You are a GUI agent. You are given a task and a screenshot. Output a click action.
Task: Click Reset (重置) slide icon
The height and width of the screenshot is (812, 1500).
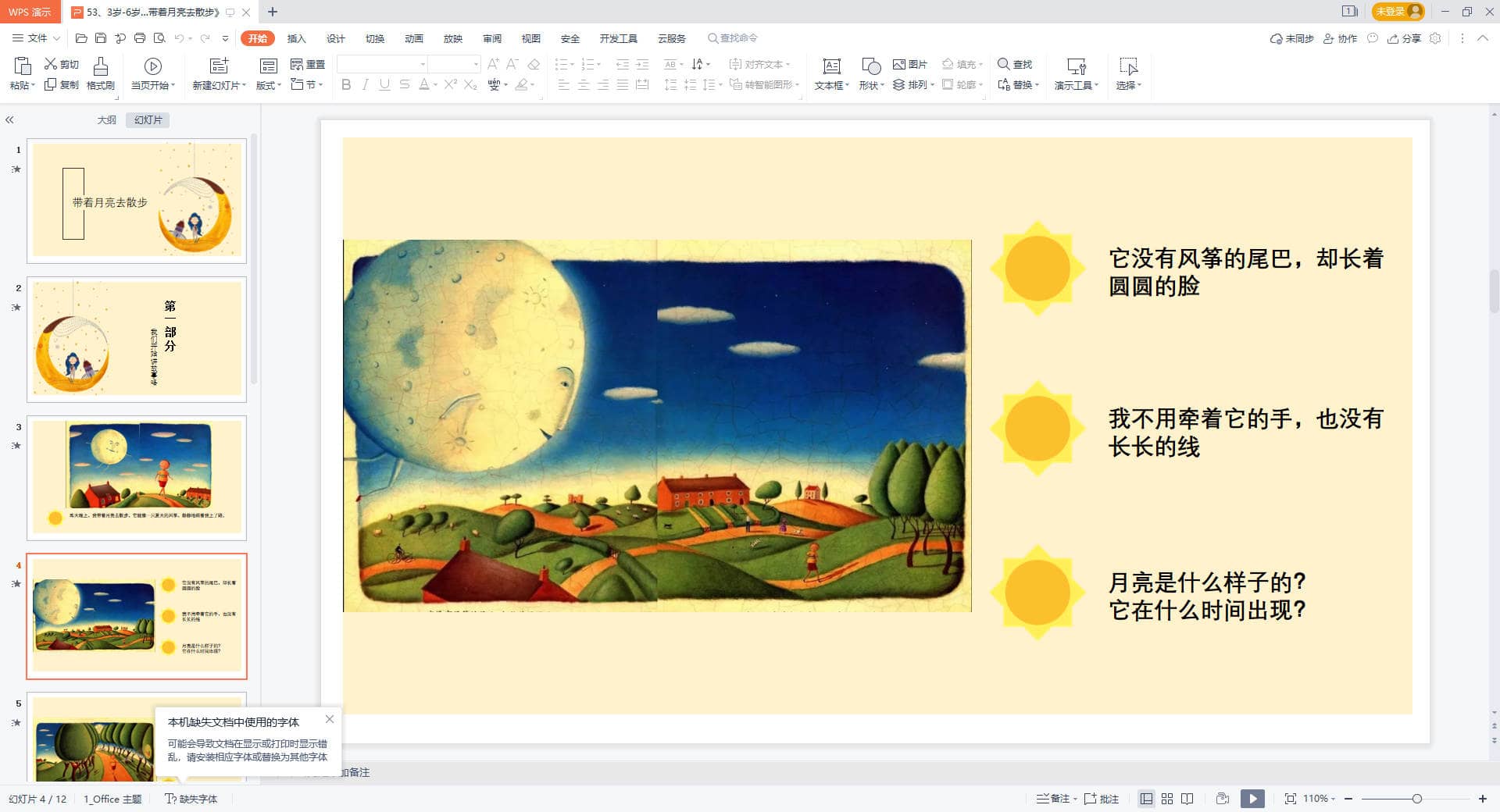(297, 64)
